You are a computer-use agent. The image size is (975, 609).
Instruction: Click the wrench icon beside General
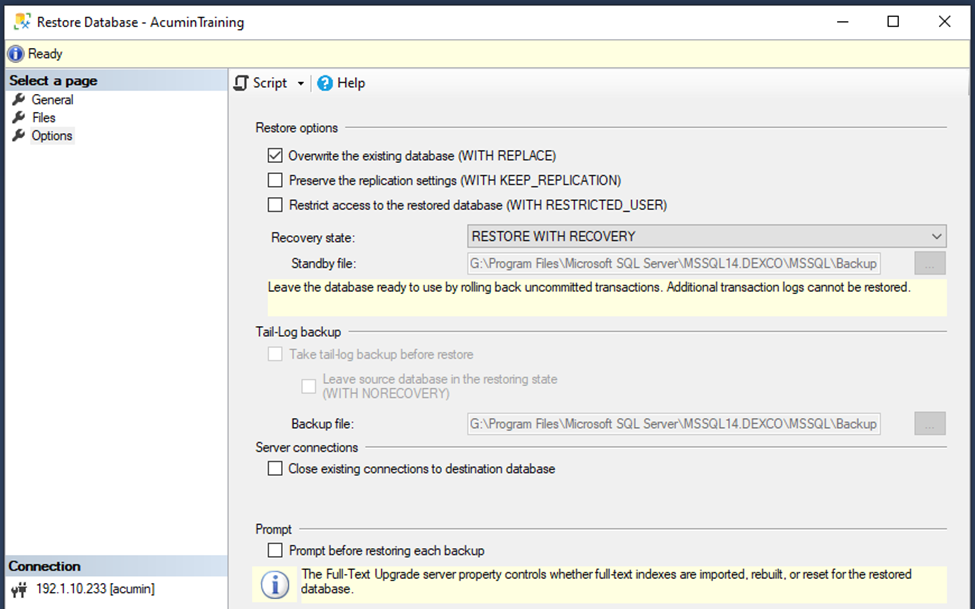point(19,100)
